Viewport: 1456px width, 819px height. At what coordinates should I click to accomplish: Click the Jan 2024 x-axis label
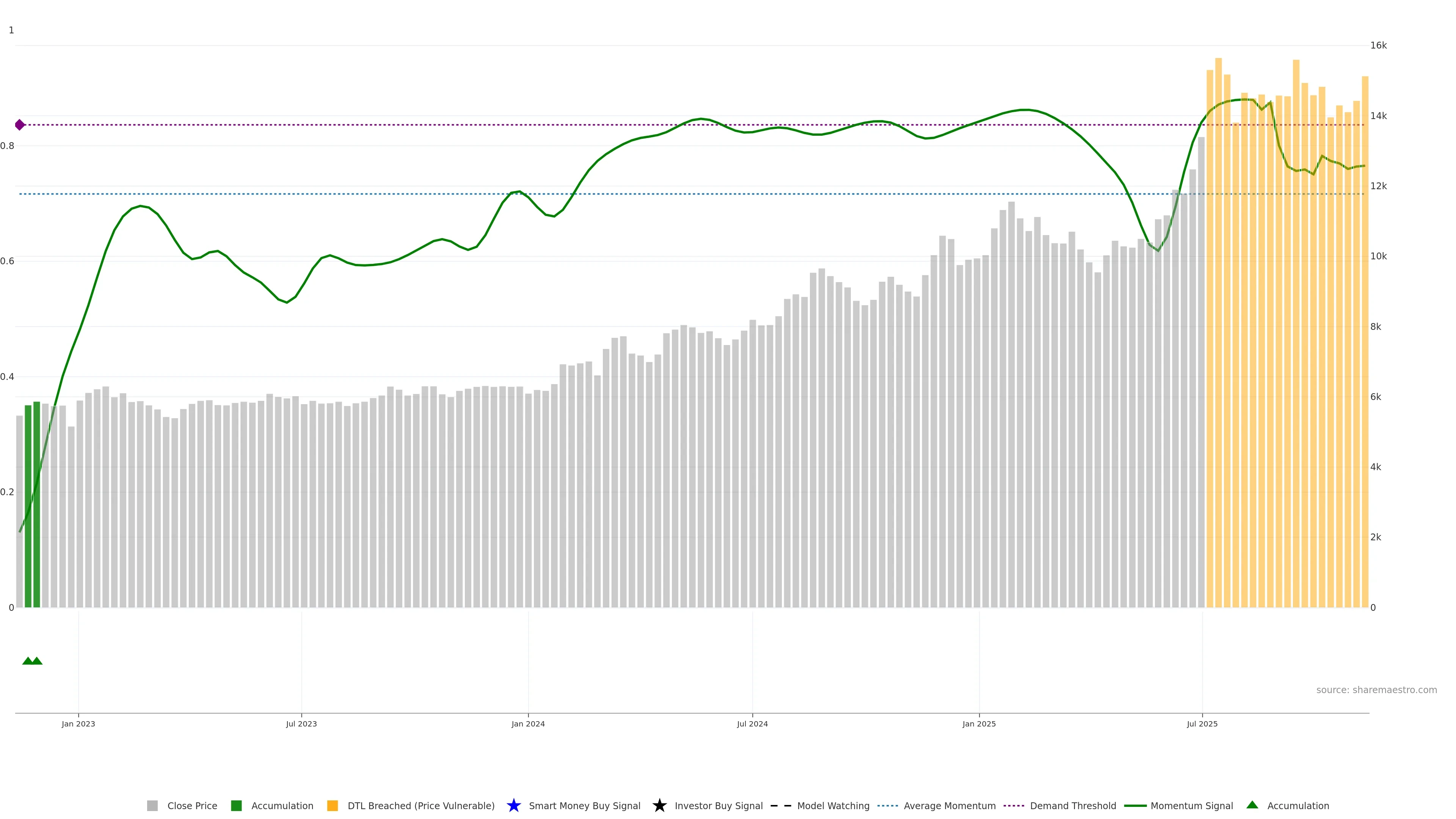point(528,724)
